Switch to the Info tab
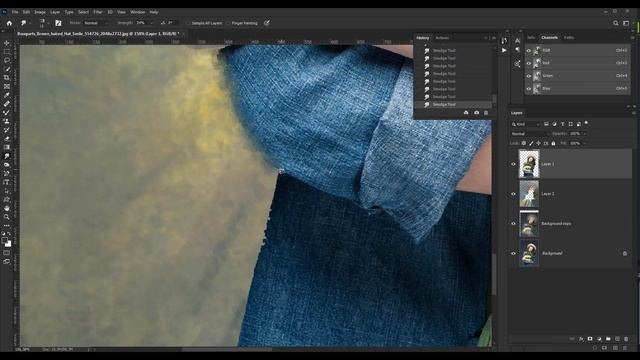 pyautogui.click(x=531, y=38)
